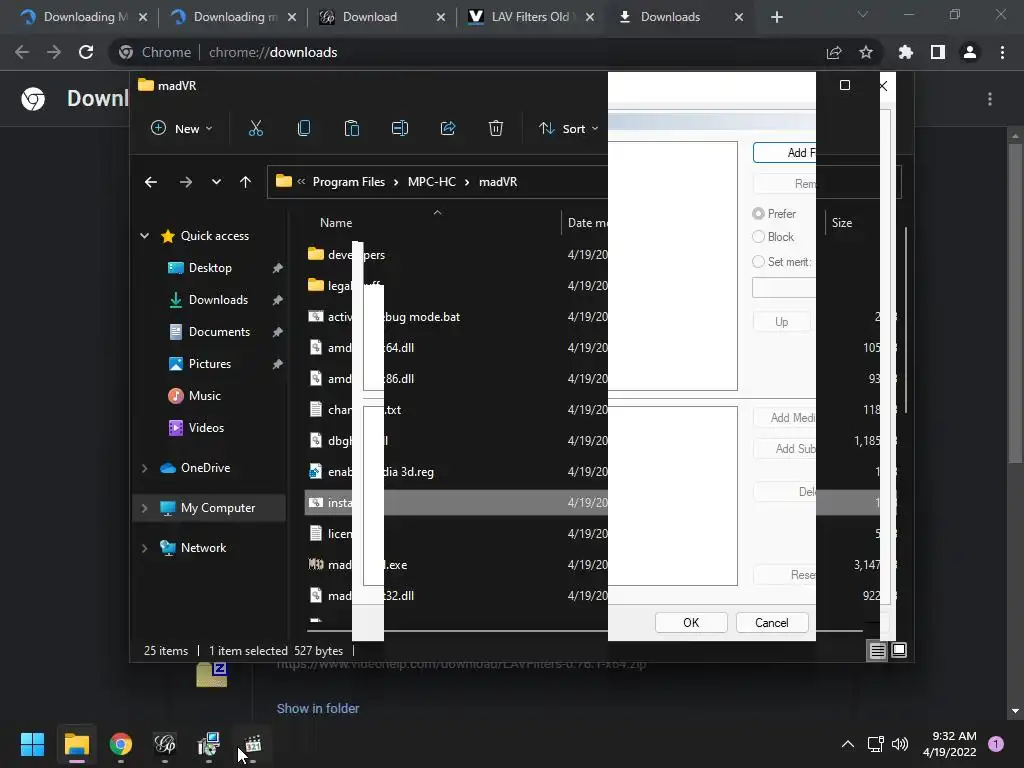The image size is (1024, 768).
Task: Select Pictures in Quick access
Action: [x=210, y=364]
